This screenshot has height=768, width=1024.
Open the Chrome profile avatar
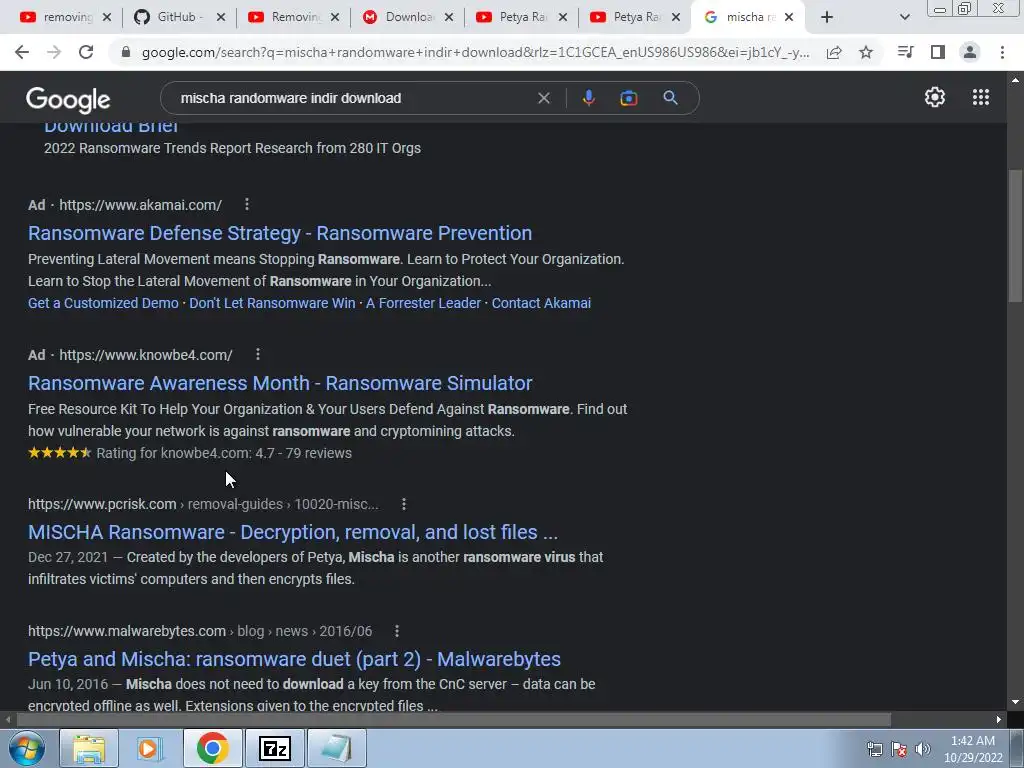tap(970, 52)
